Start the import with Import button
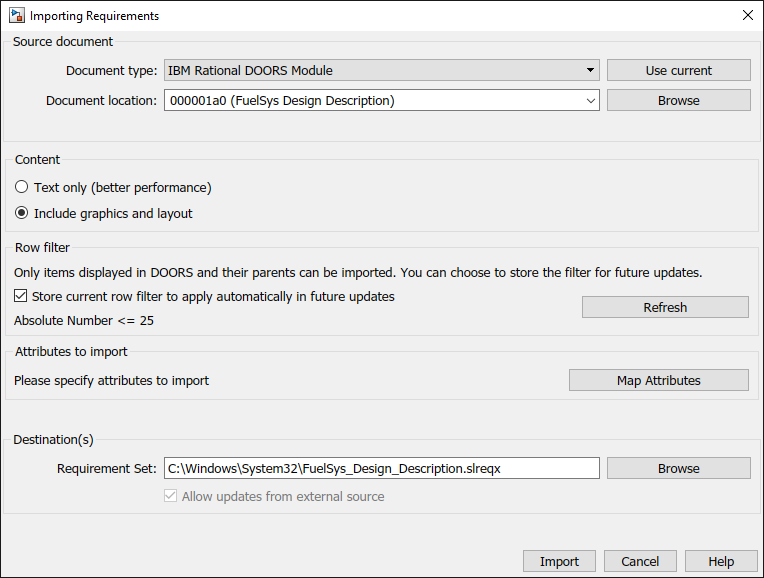Image resolution: width=764 pixels, height=578 pixels. (559, 561)
